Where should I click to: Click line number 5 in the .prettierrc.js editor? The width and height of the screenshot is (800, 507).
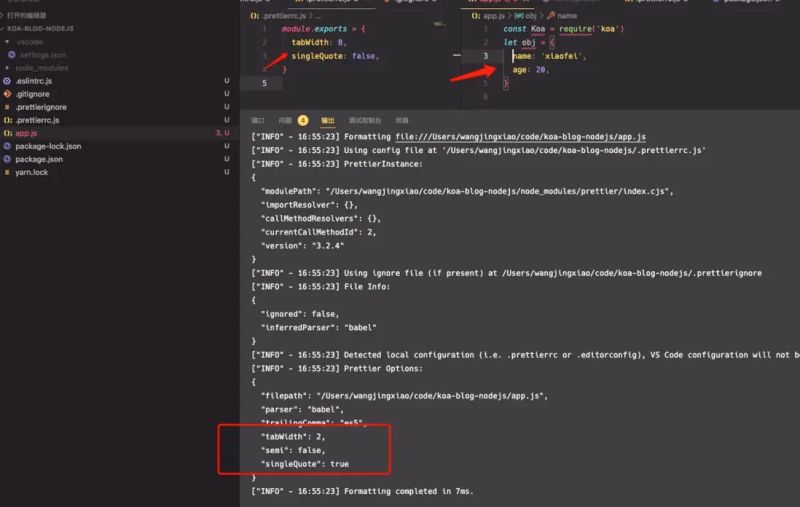point(264,83)
